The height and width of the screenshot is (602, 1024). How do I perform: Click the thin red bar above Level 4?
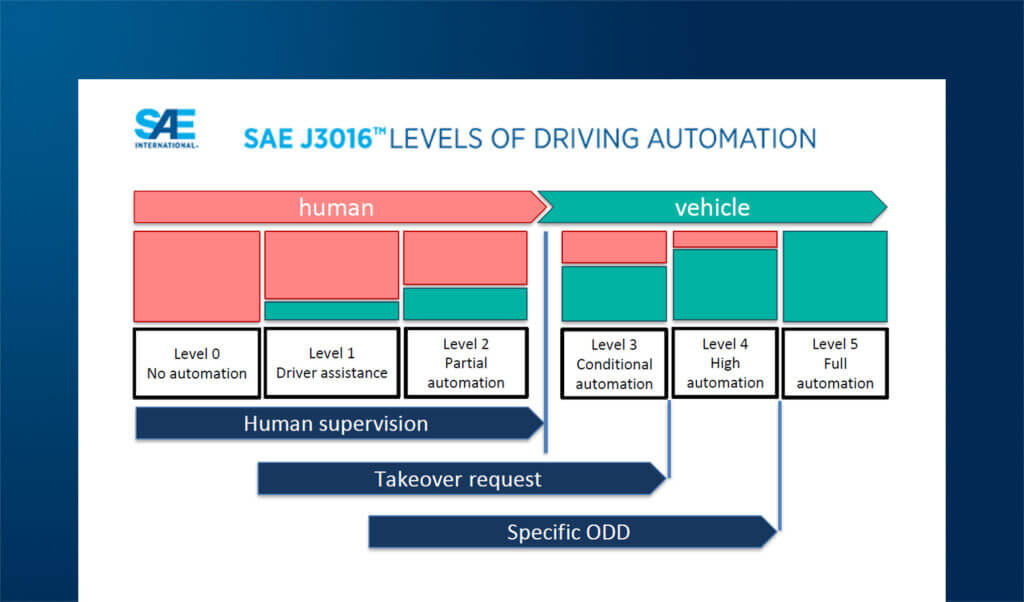(725, 239)
